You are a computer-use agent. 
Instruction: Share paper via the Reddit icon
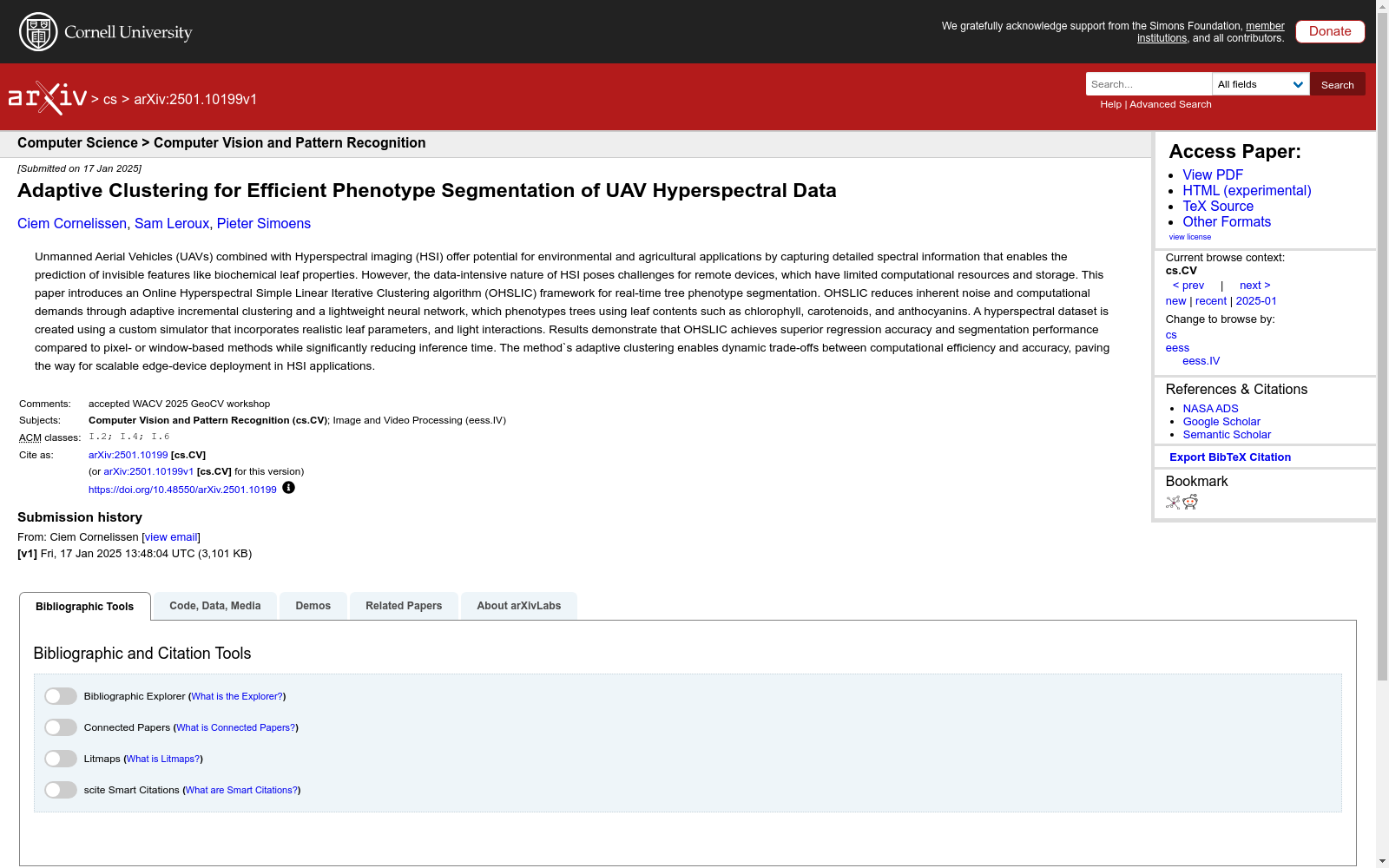[x=1190, y=503]
